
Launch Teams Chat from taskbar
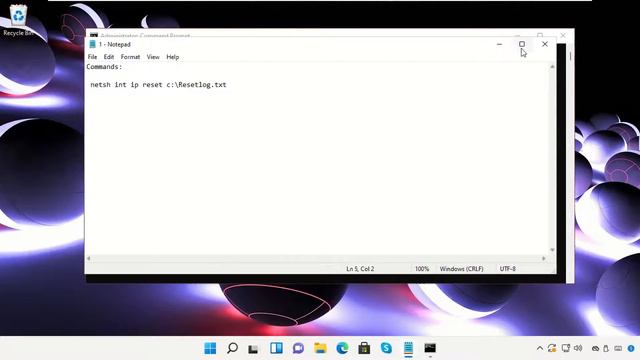tap(298, 348)
